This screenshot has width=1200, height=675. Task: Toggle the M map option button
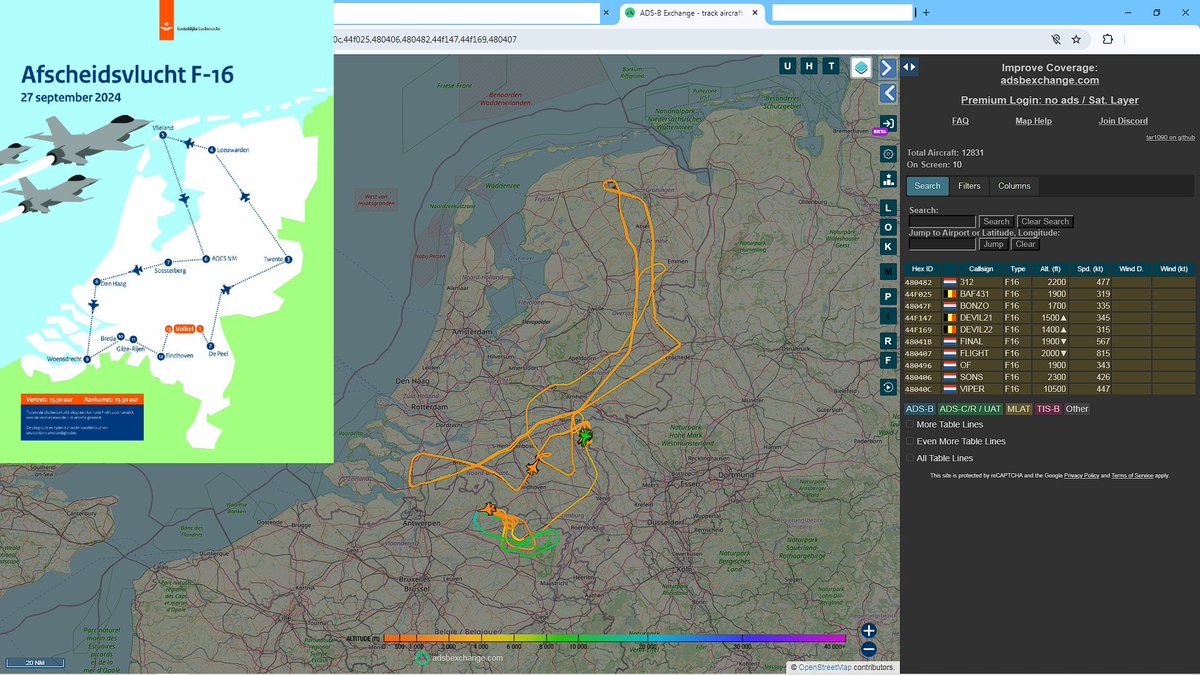(888, 271)
